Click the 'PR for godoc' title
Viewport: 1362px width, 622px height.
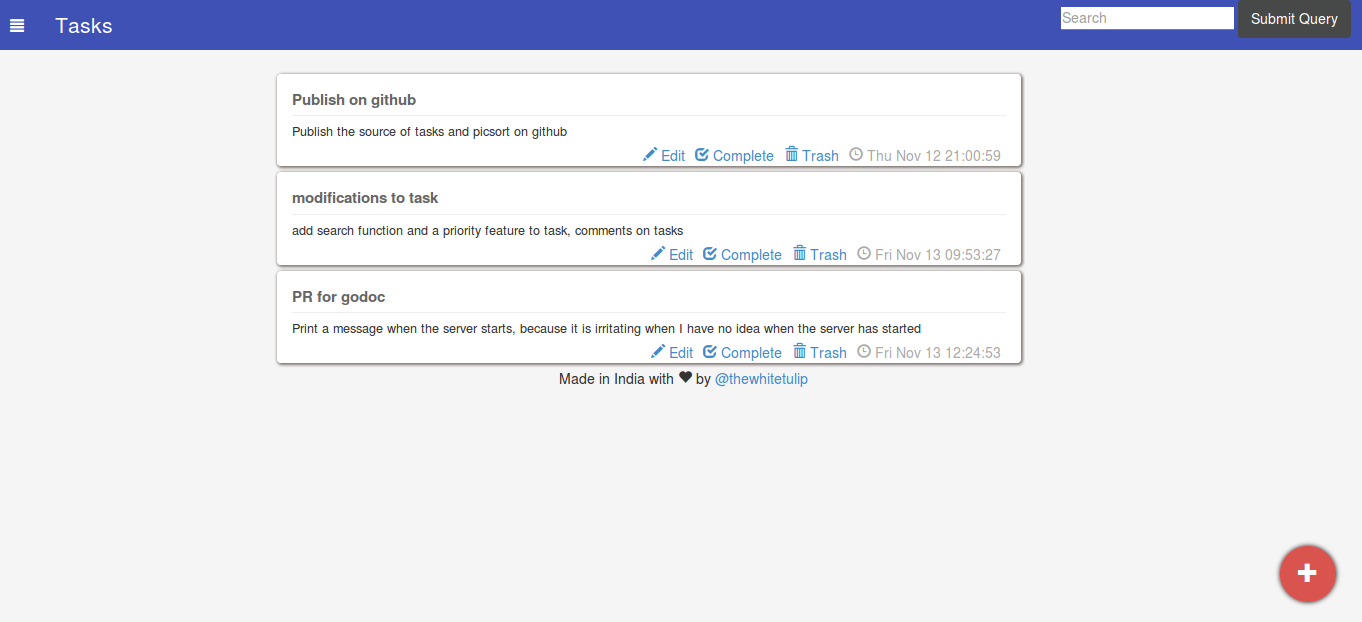point(339,297)
